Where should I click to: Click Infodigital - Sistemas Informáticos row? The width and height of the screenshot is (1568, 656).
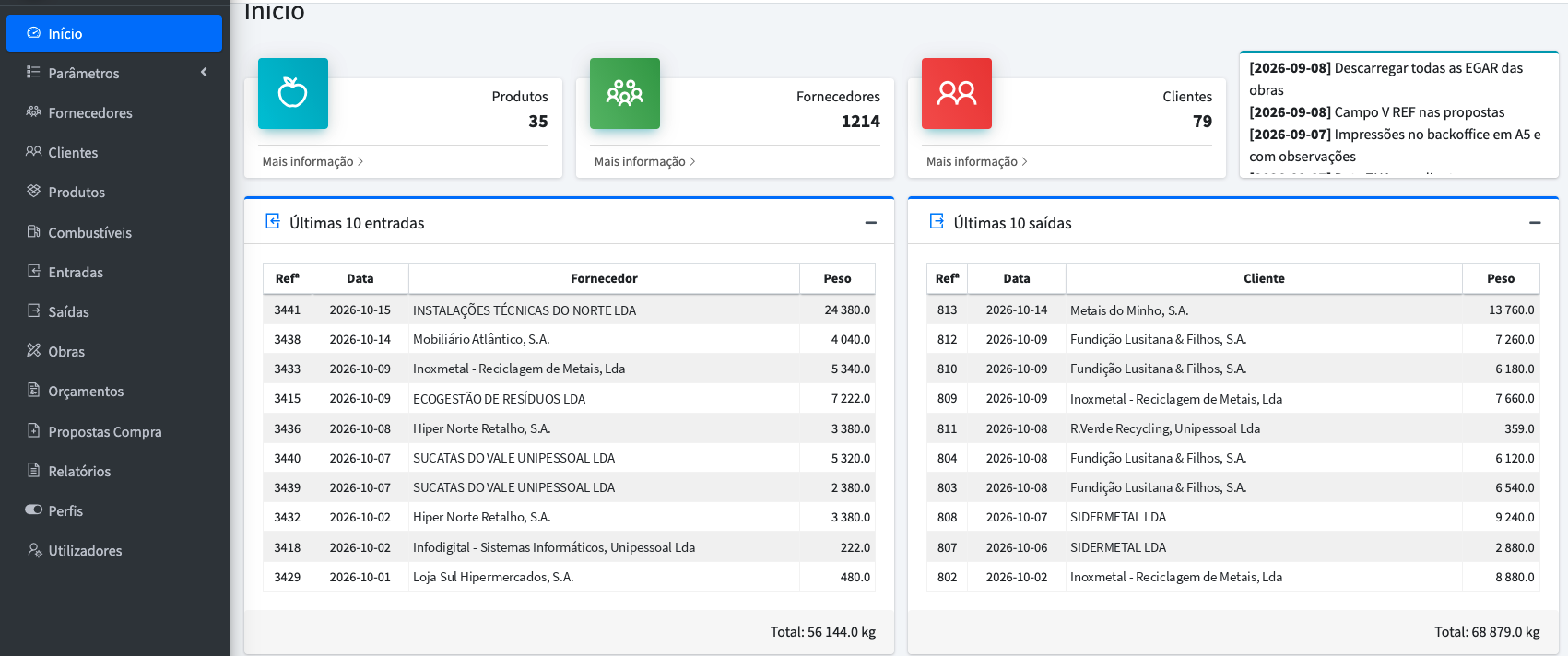[x=569, y=547]
